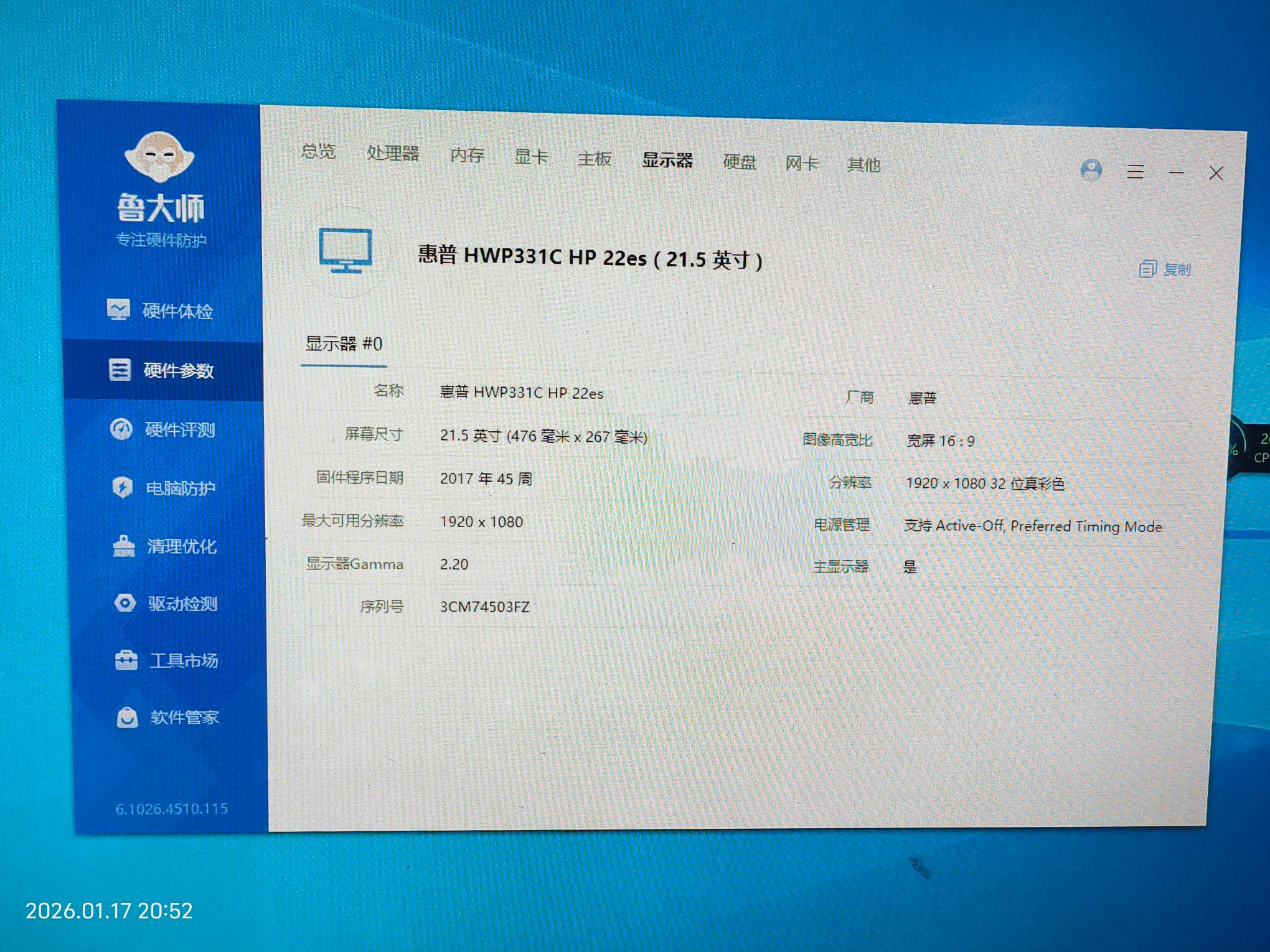Open 清理优化 cleanup broom icon

coord(124,546)
